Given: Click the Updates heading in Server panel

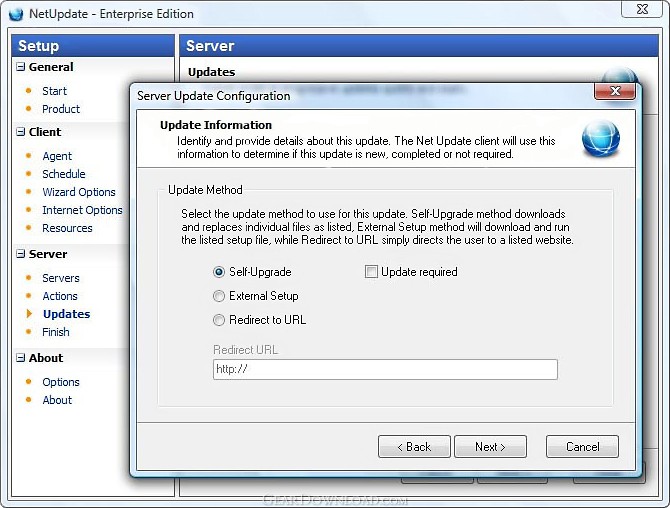Looking at the screenshot, I should [x=212, y=72].
